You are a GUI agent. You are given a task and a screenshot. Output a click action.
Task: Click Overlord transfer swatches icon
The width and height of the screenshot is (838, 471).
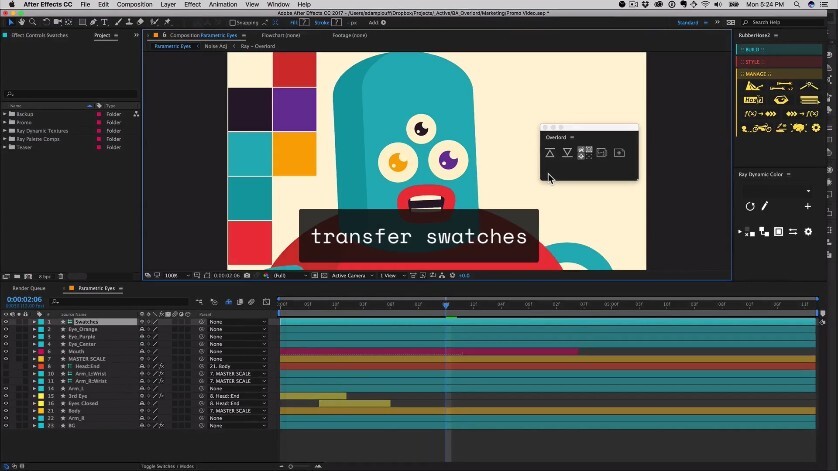click(x=585, y=153)
